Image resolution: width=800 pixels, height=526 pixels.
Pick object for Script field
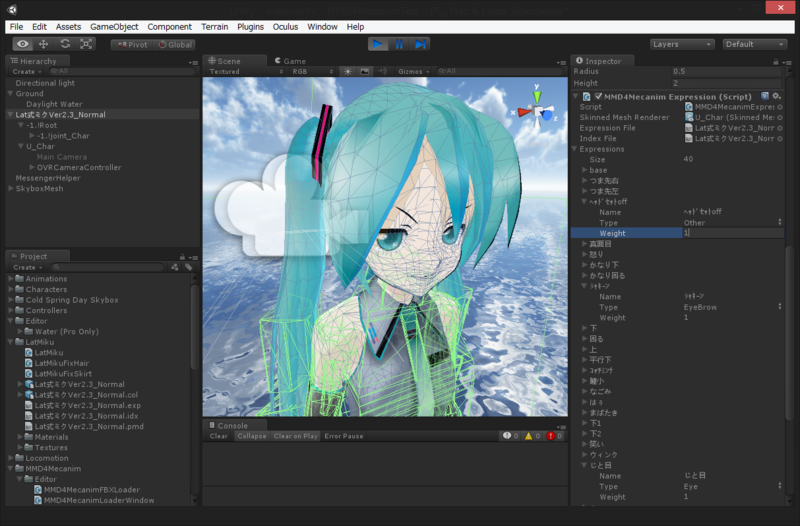coord(780,107)
